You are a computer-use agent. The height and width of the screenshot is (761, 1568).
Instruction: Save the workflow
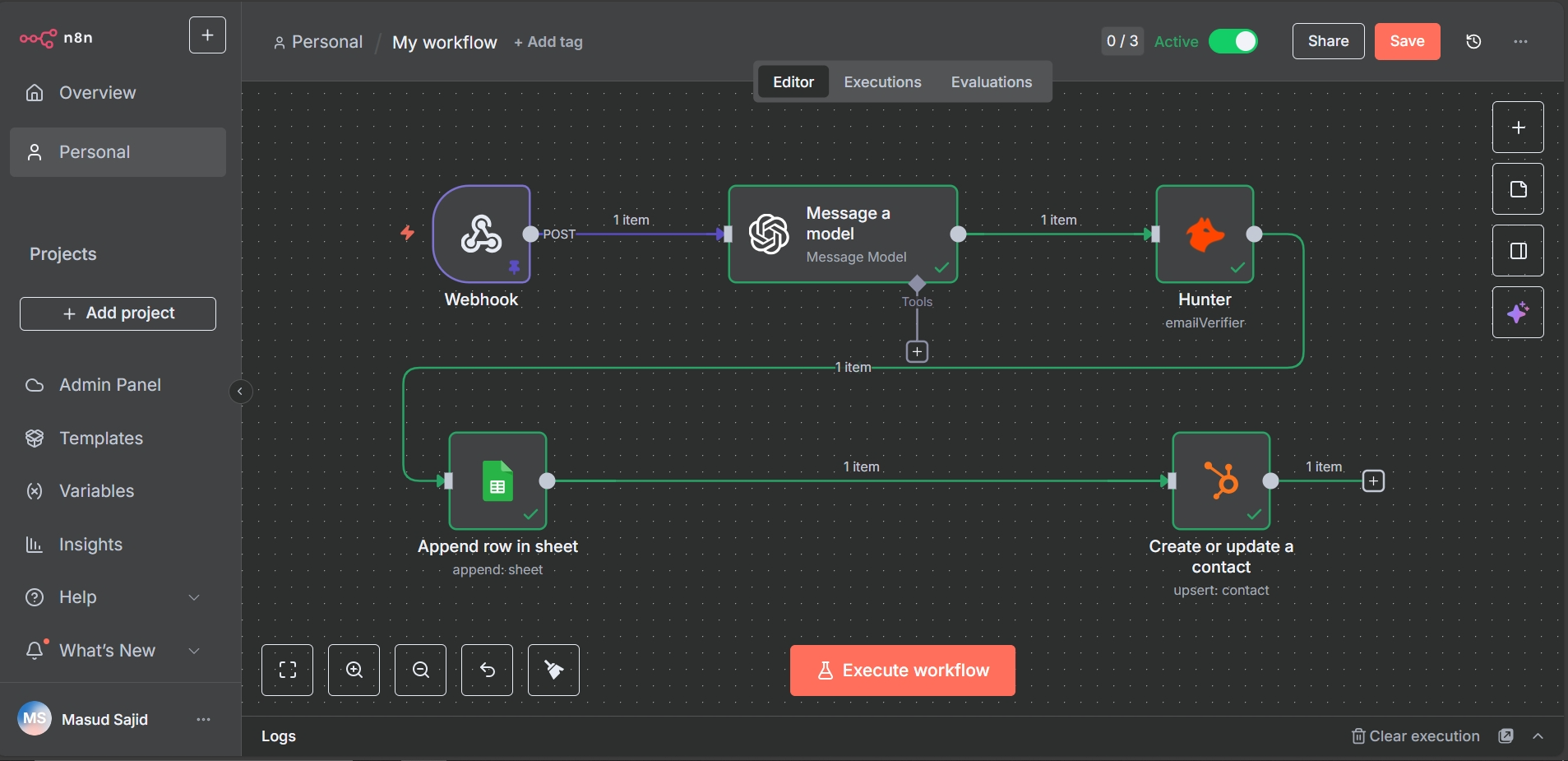[1408, 41]
